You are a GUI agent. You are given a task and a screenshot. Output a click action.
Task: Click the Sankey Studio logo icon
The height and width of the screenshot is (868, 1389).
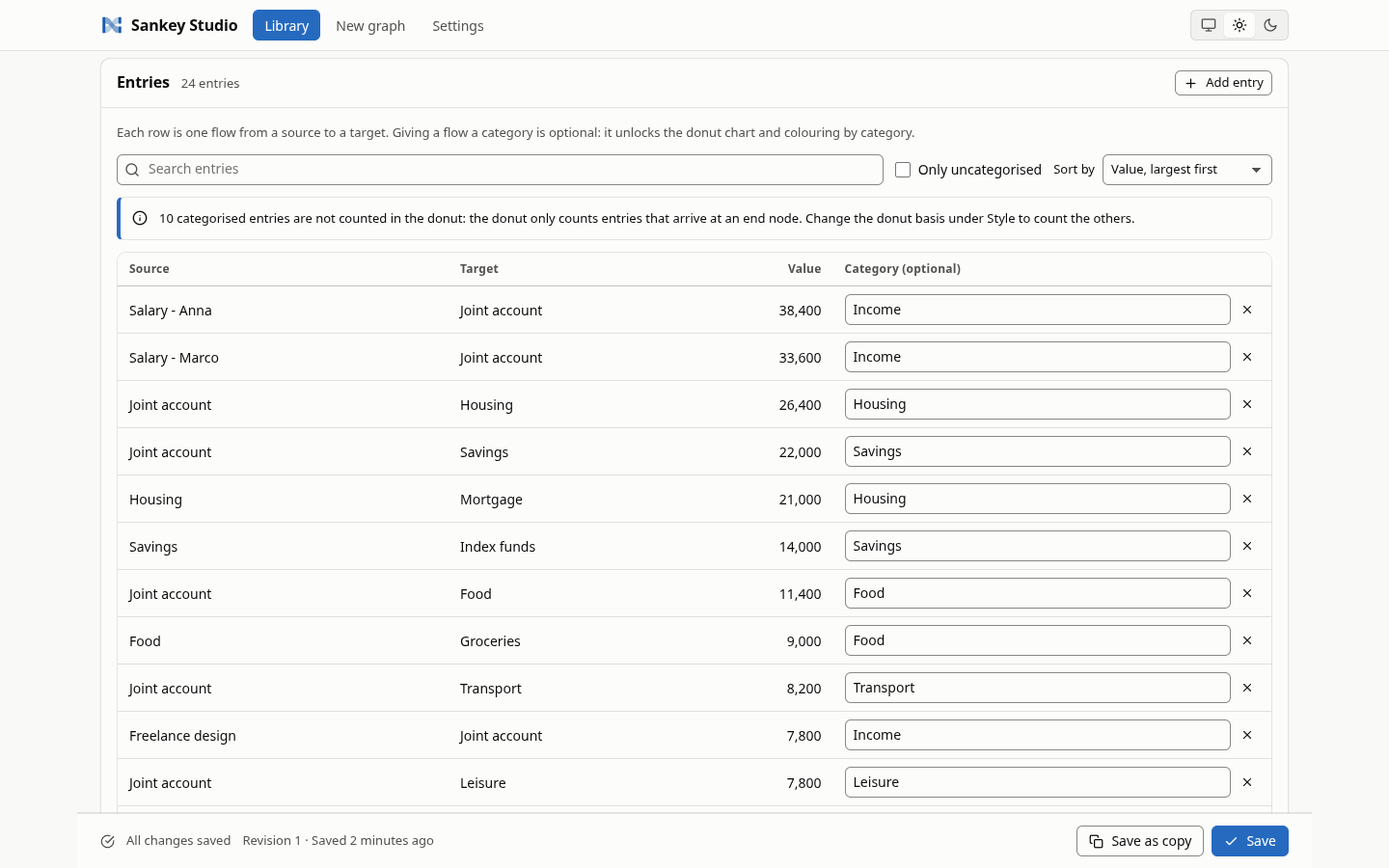click(x=112, y=25)
